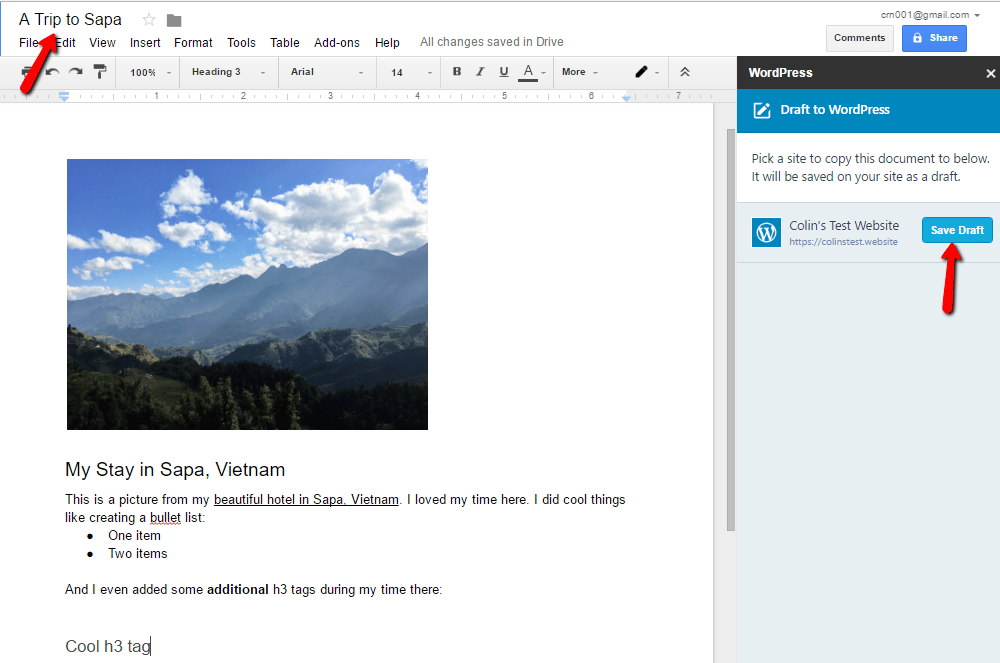
Task: Open the zoom 100% dropdown
Action: pyautogui.click(x=150, y=72)
